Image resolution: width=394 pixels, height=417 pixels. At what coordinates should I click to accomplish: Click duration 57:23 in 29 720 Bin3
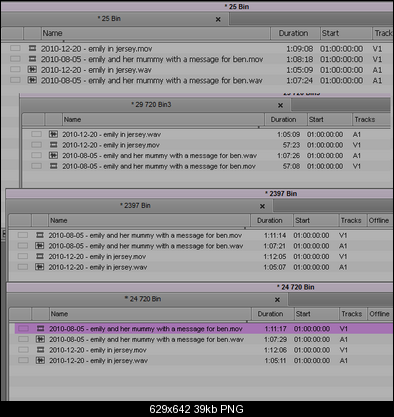pos(291,145)
